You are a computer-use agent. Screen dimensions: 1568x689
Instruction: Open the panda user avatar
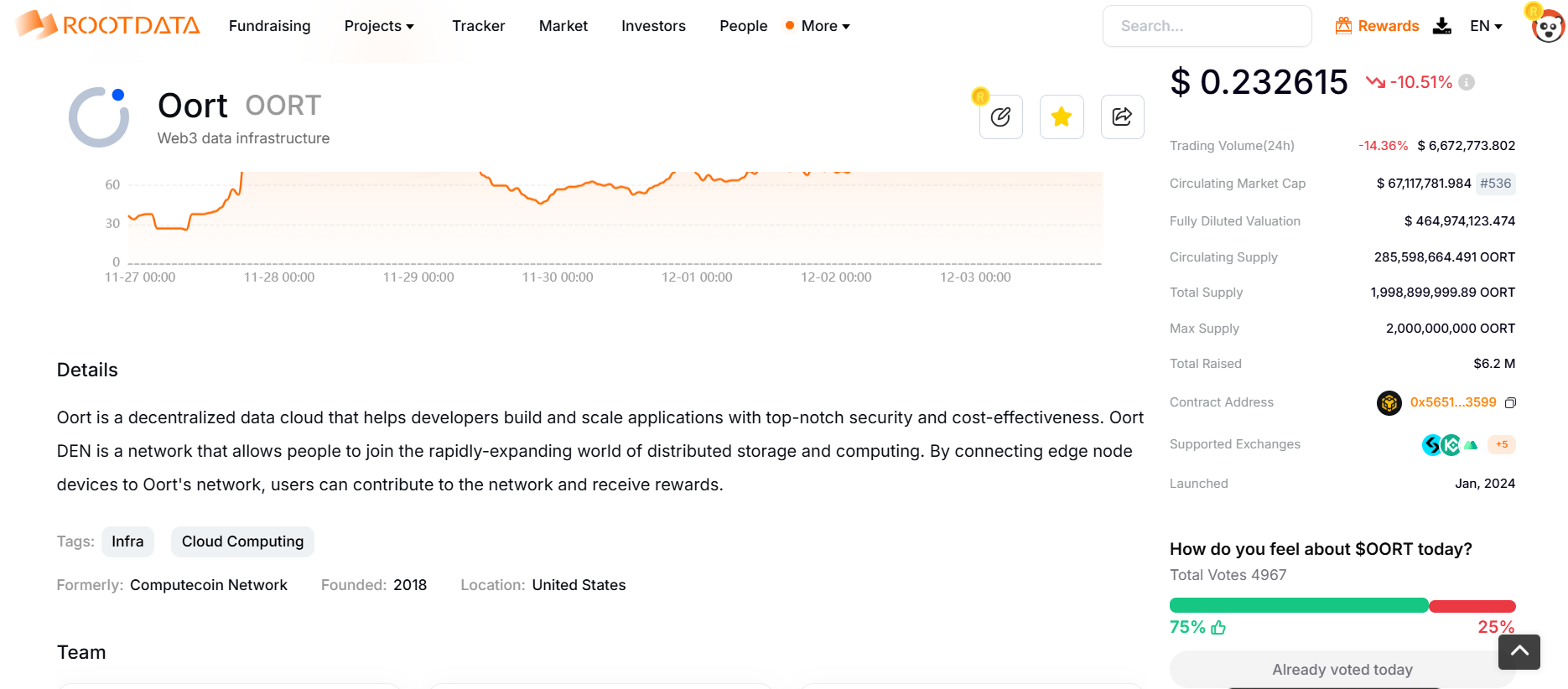click(1547, 27)
